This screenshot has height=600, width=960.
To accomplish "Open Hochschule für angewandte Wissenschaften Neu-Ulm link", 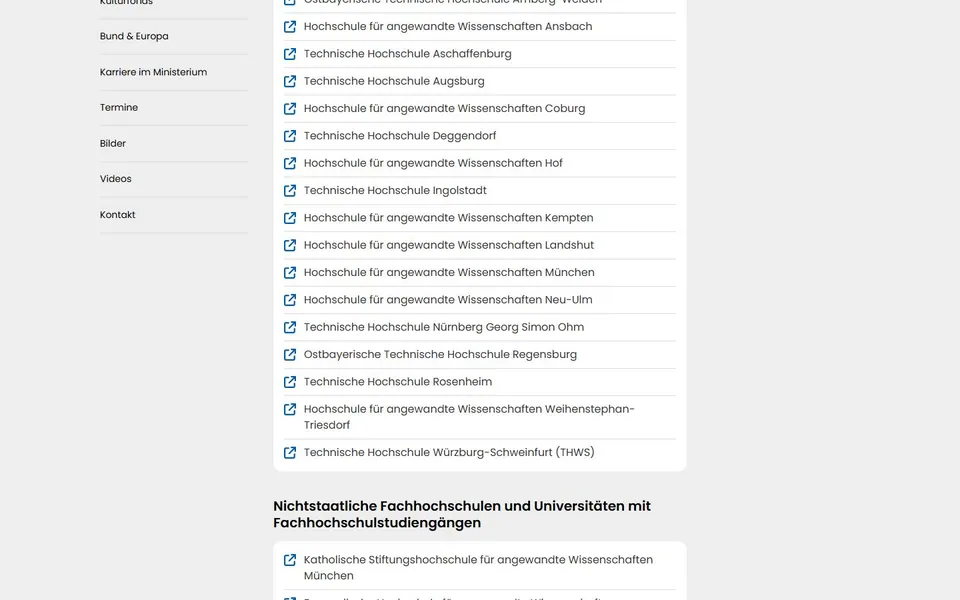I will coord(448,300).
